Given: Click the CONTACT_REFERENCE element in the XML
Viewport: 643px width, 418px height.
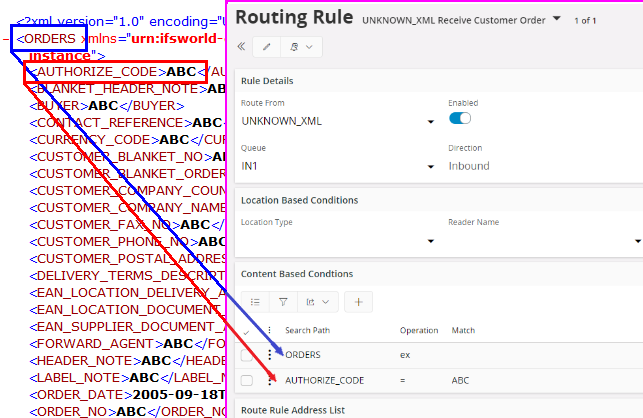Looking at the screenshot, I should 127,123.
